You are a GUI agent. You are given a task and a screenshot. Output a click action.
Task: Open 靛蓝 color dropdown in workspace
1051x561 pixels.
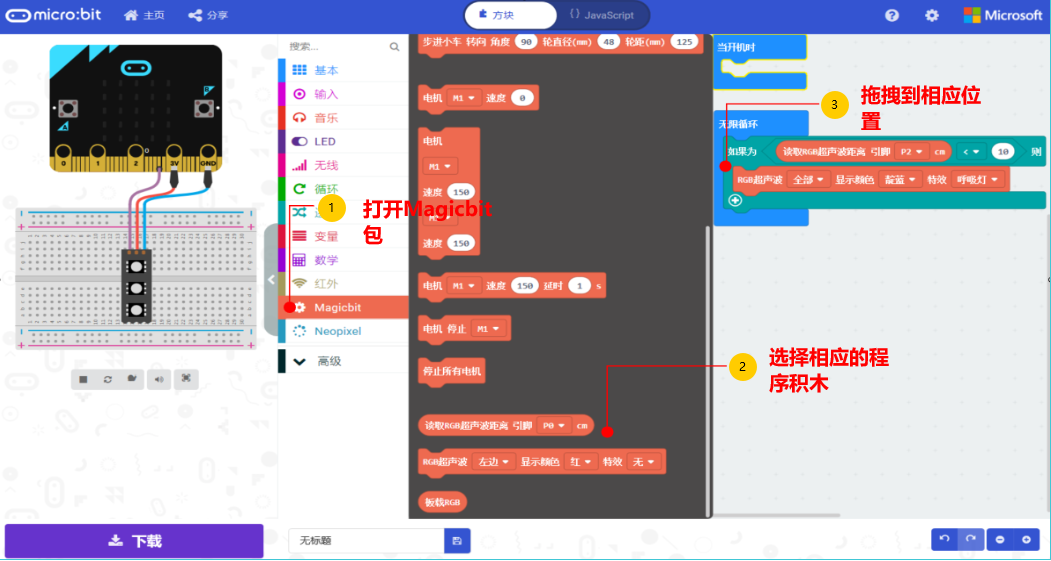[901, 180]
